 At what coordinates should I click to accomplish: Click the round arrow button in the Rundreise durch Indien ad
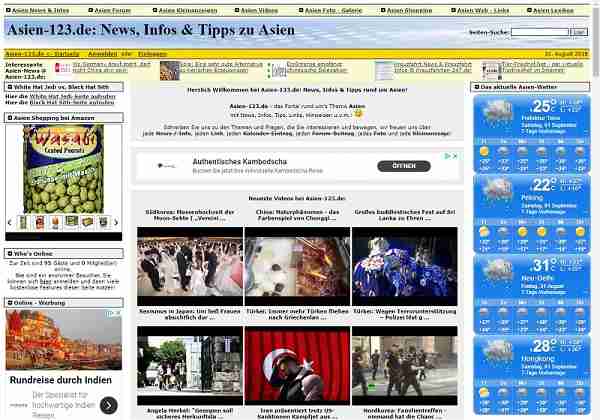(x=109, y=405)
